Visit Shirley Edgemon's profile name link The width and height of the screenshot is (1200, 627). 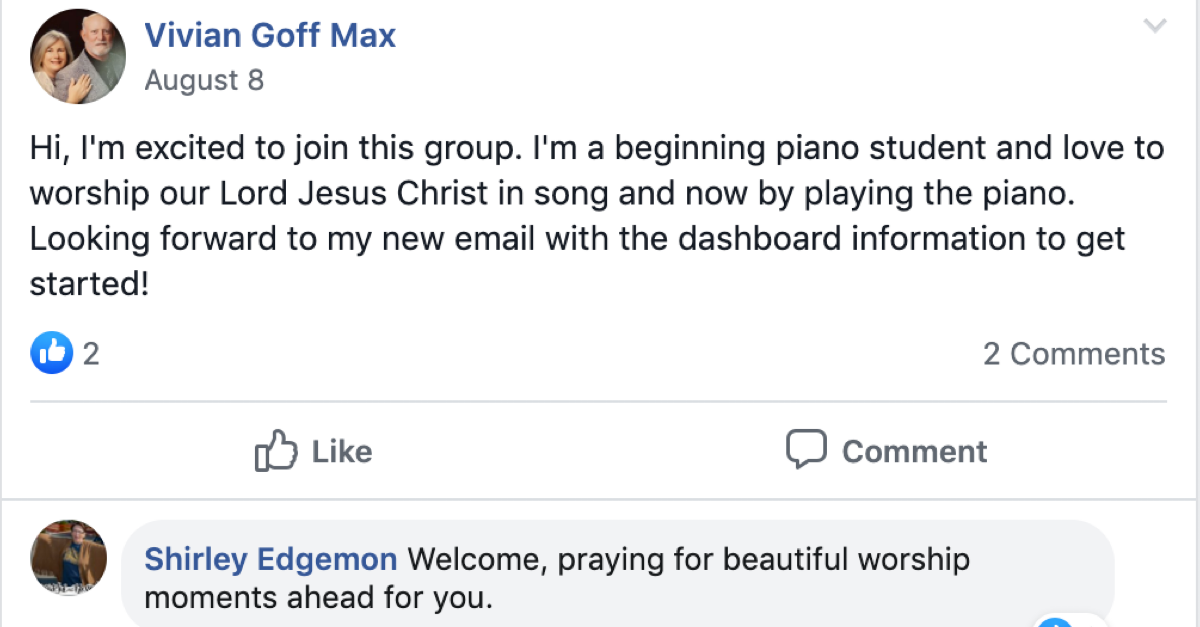271,559
